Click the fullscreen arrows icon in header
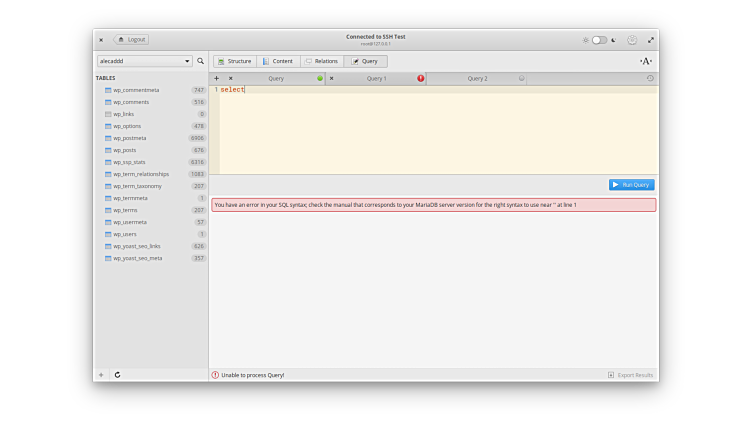Image resolution: width=752 pixels, height=423 pixels. click(x=651, y=40)
